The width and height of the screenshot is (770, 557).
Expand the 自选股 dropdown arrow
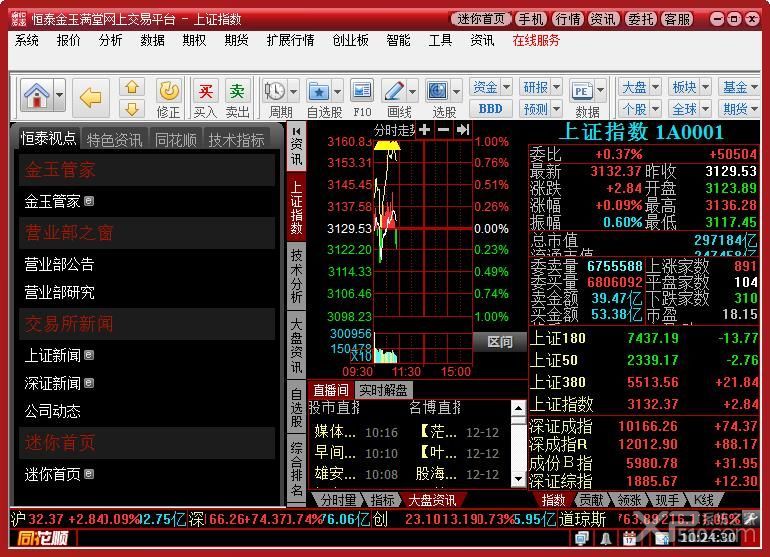[337, 91]
